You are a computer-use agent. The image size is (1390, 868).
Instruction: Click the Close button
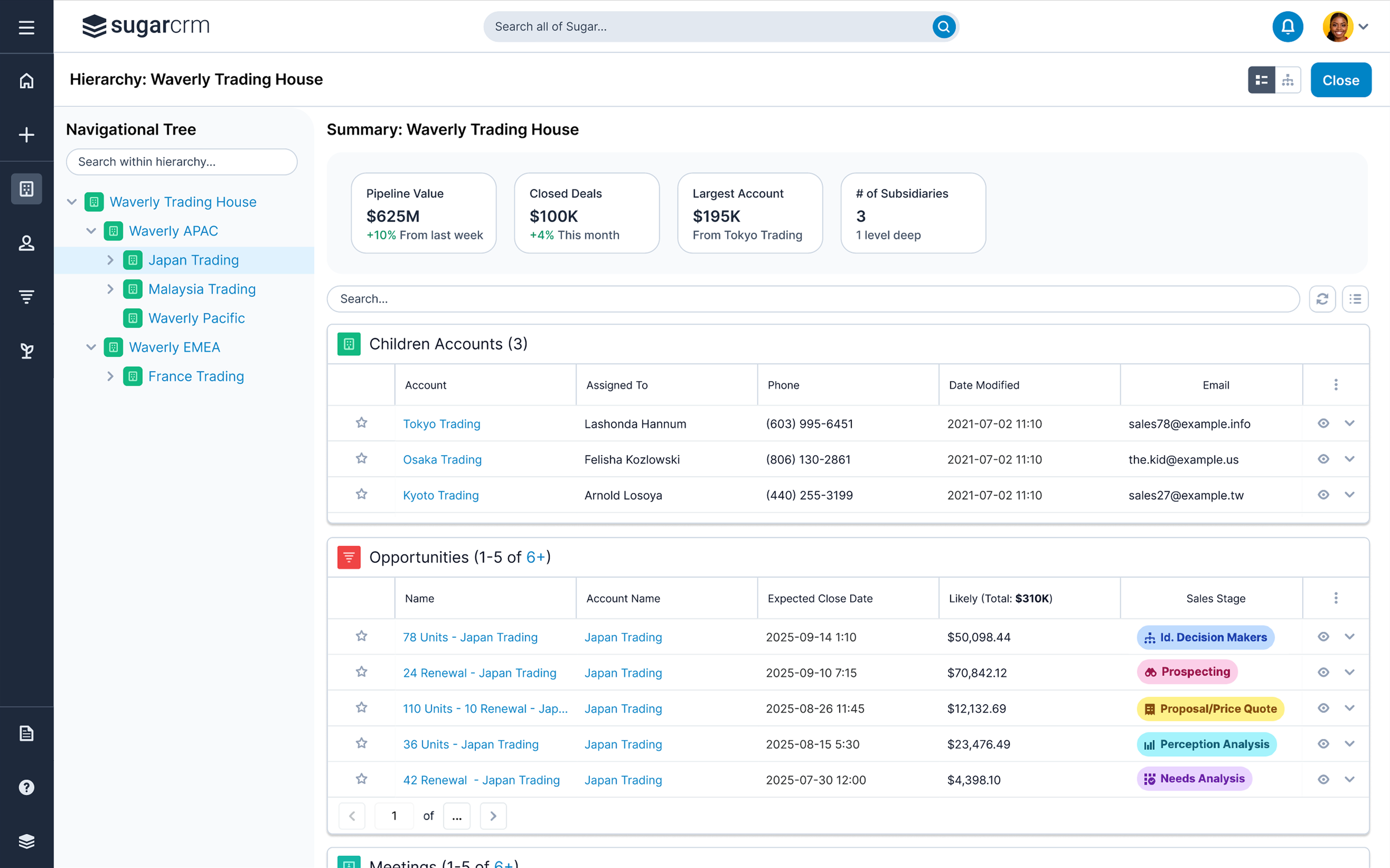coord(1340,80)
